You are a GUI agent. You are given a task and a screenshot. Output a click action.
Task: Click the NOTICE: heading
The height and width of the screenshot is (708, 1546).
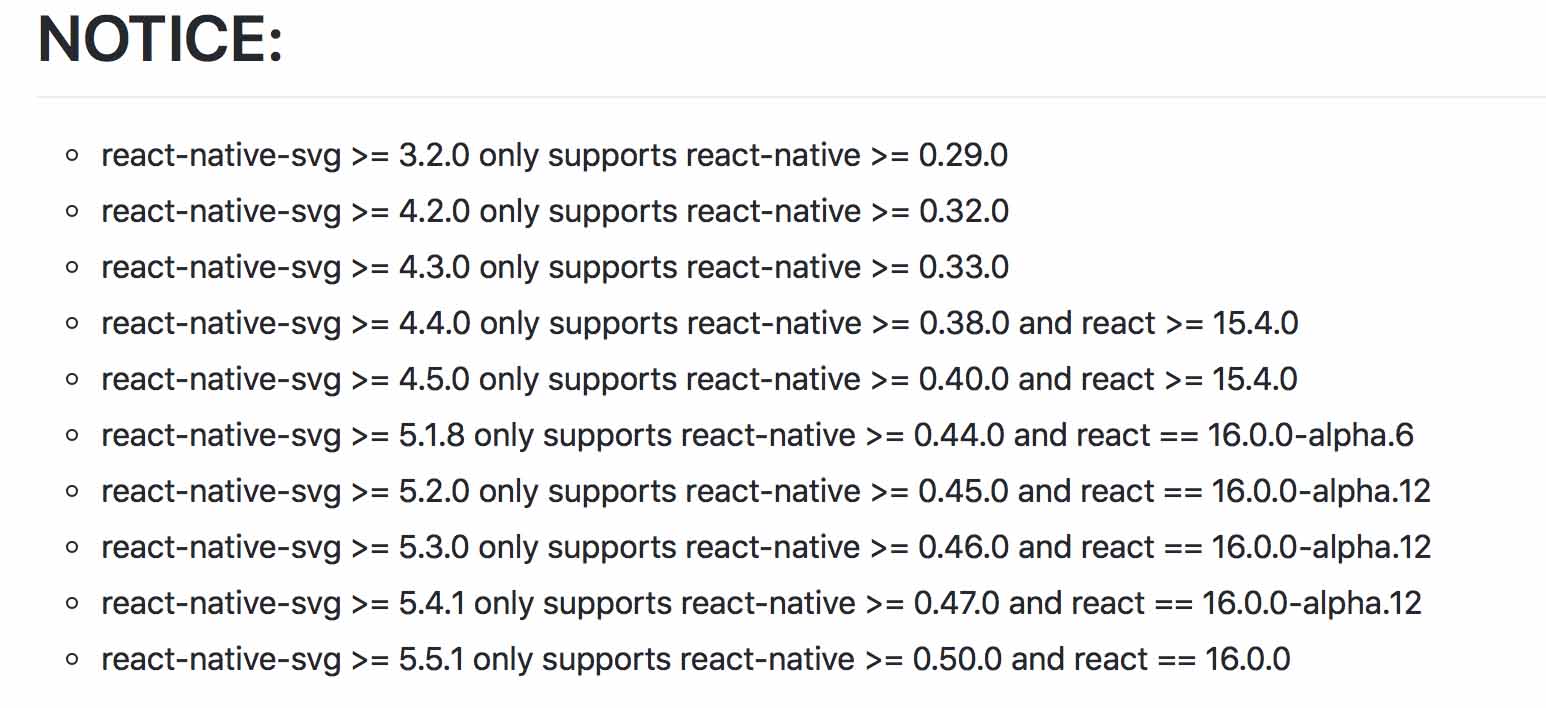click(x=160, y=41)
